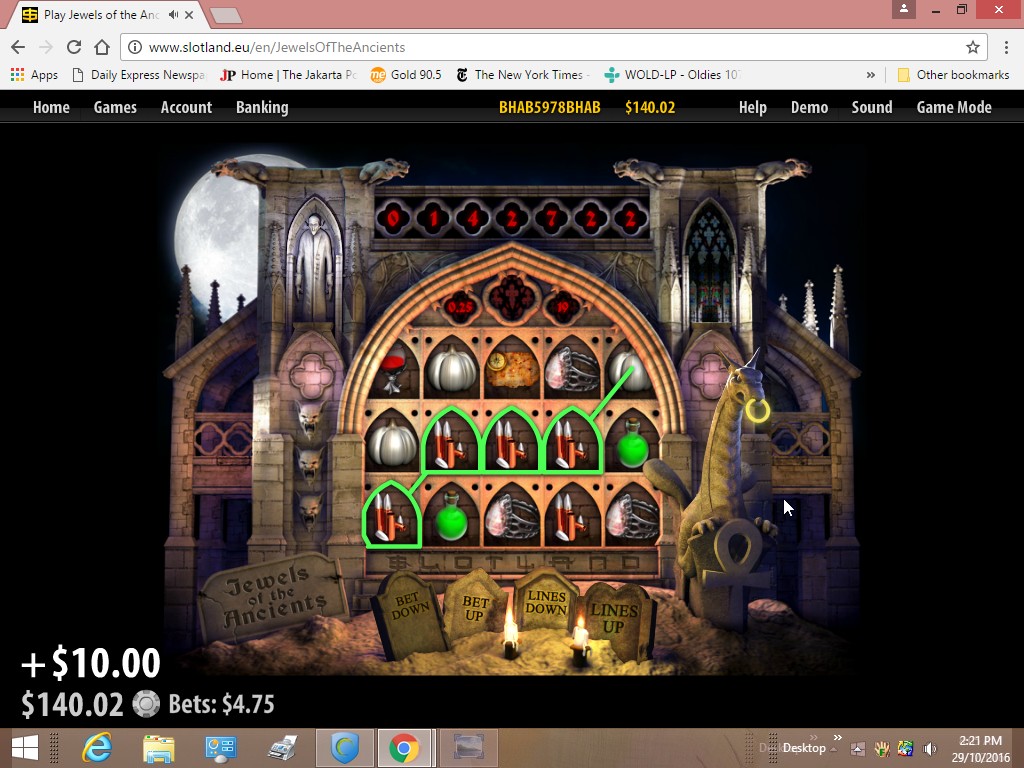Screen dimensions: 1024x768
Task: Expand the Desktop toolbar chevron
Action: (838, 738)
